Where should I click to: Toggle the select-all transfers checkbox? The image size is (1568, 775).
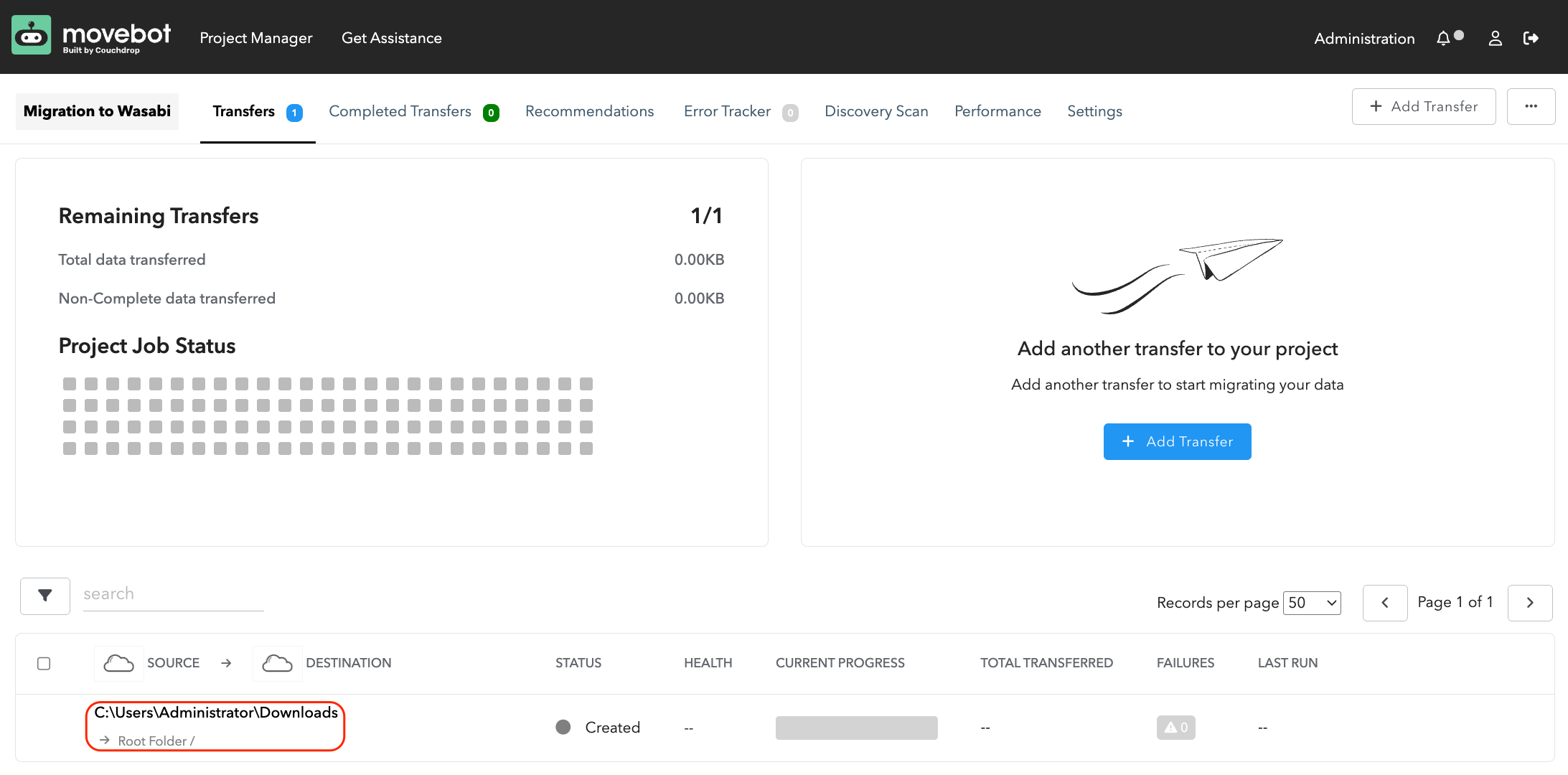(x=44, y=663)
